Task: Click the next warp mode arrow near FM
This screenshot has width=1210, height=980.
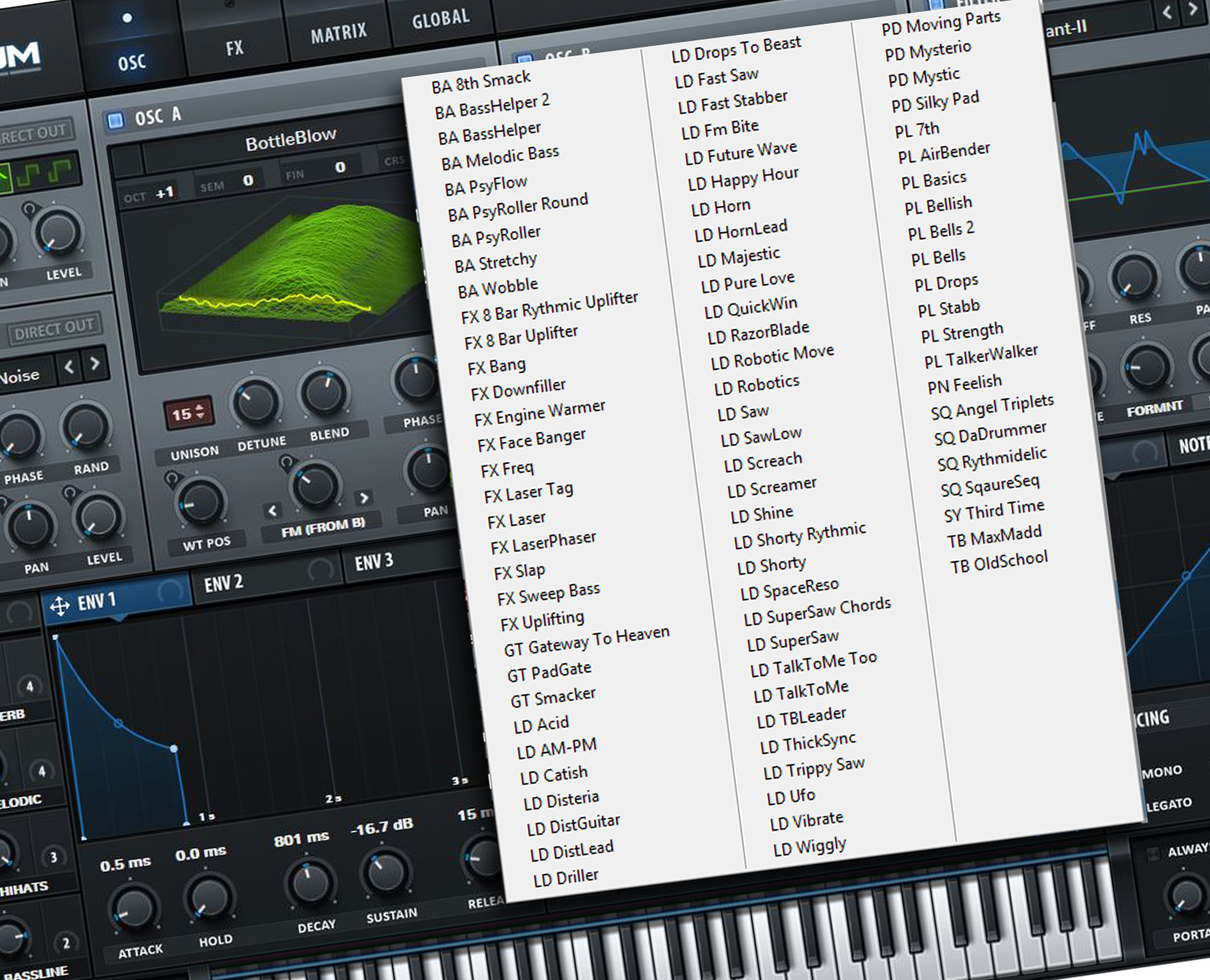Action: [364, 498]
